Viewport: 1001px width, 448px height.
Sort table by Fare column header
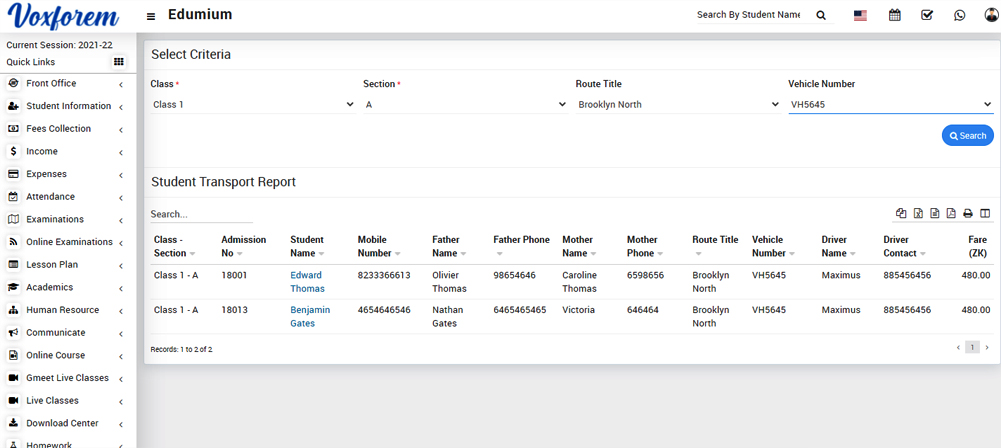point(977,246)
